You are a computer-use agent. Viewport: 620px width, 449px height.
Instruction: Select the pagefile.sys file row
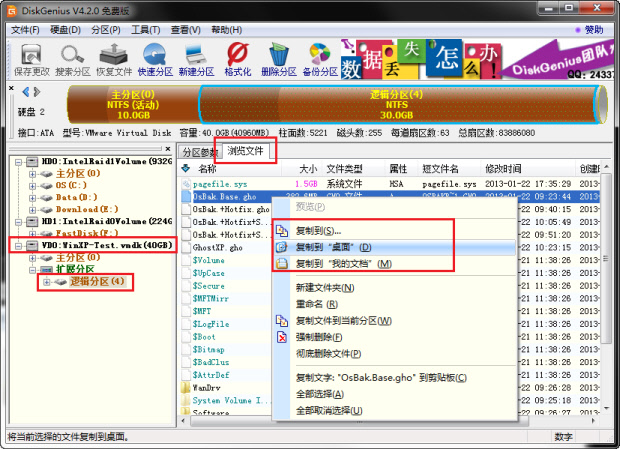tap(389, 184)
